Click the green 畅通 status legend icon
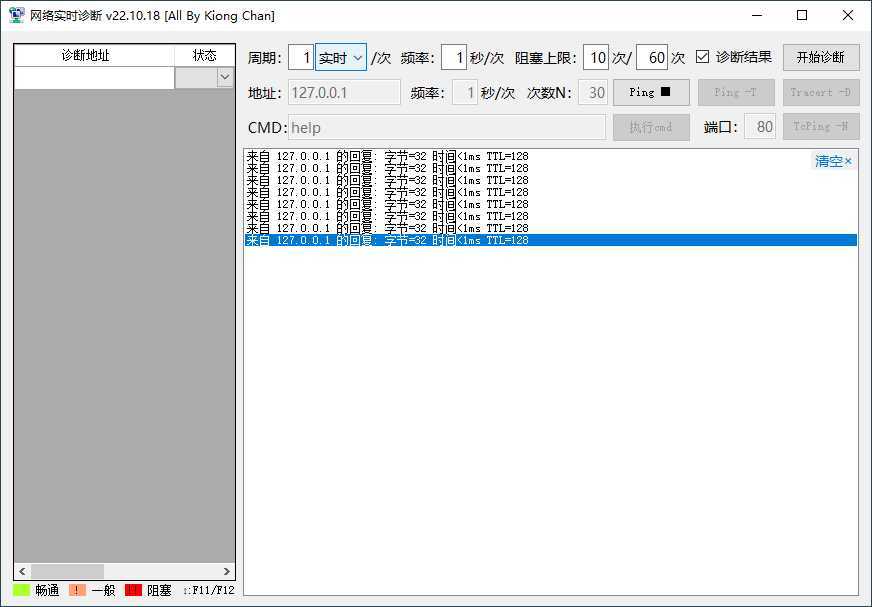Image resolution: width=872 pixels, height=607 pixels. [x=21, y=590]
